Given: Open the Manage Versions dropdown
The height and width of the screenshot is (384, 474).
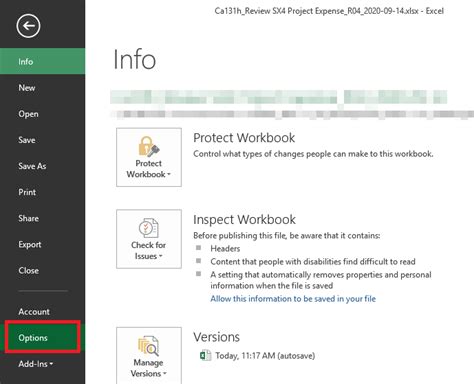Looking at the screenshot, I should [x=149, y=355].
